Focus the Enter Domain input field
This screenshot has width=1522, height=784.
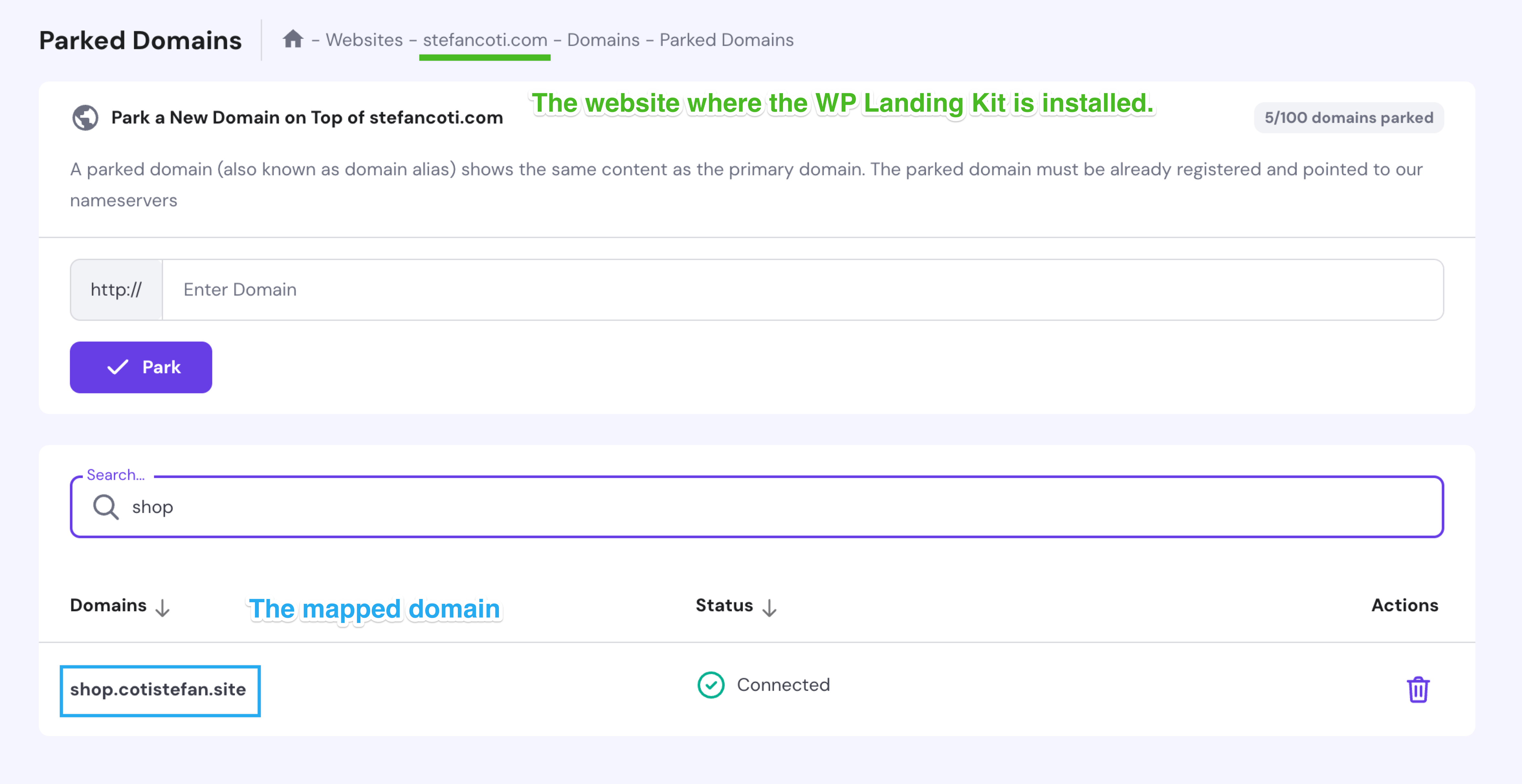[532, 289]
